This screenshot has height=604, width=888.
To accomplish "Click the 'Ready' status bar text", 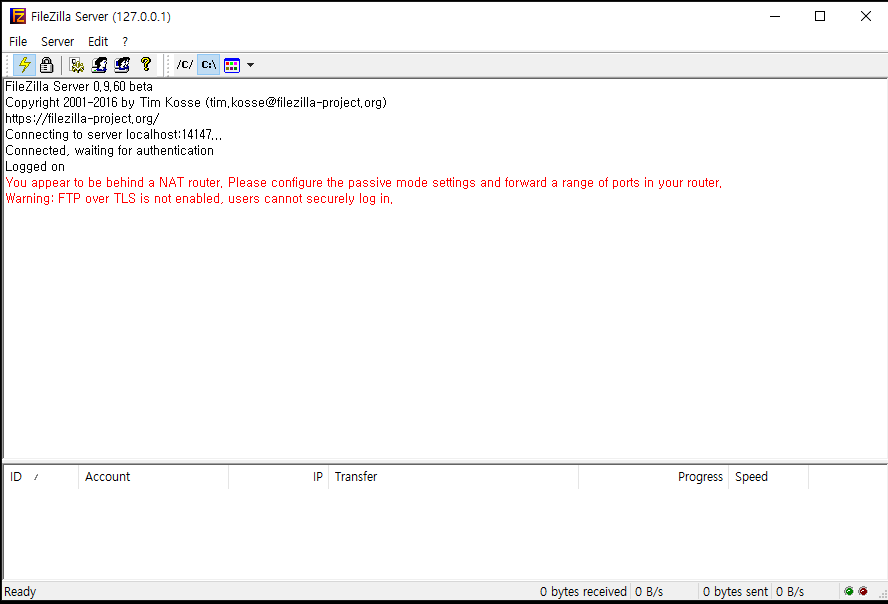I will [20, 592].
